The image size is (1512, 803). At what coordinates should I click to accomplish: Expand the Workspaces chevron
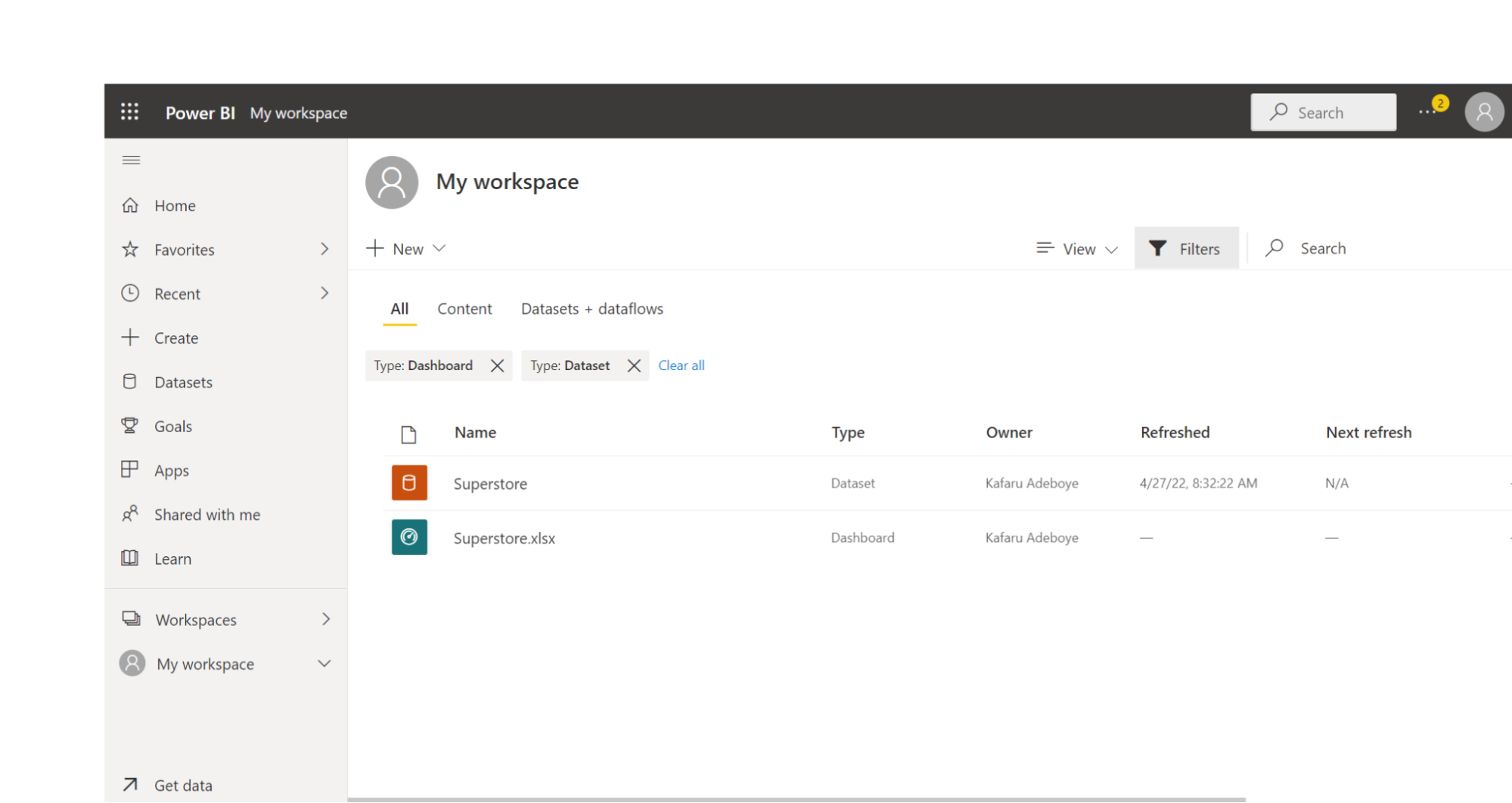(x=326, y=619)
